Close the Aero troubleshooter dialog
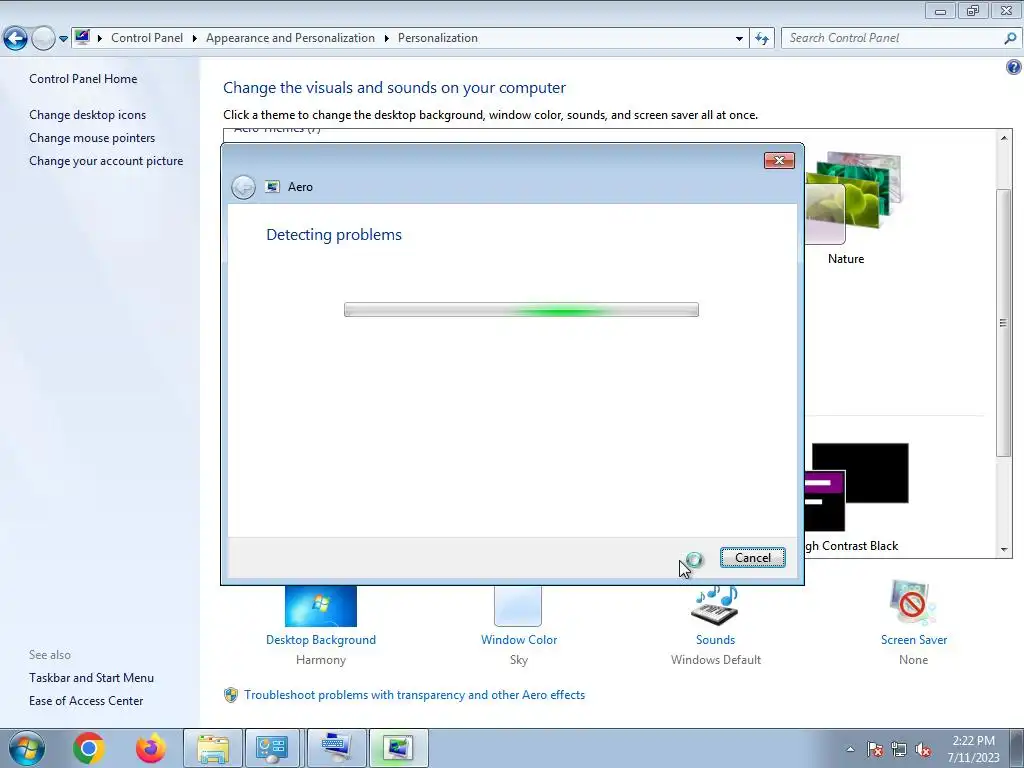The height and width of the screenshot is (768, 1024). pos(779,161)
